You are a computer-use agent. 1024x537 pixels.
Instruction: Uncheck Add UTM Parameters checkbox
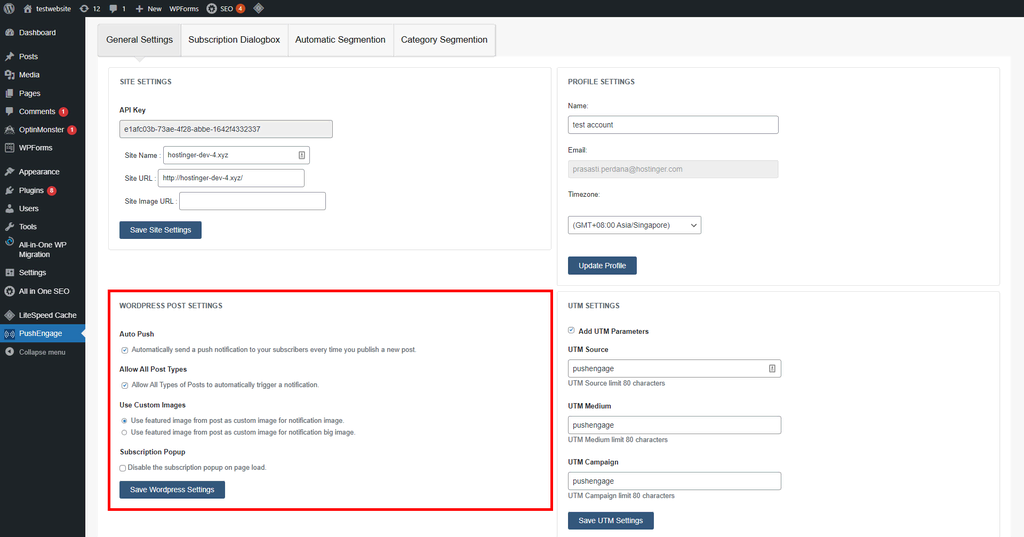pos(571,331)
